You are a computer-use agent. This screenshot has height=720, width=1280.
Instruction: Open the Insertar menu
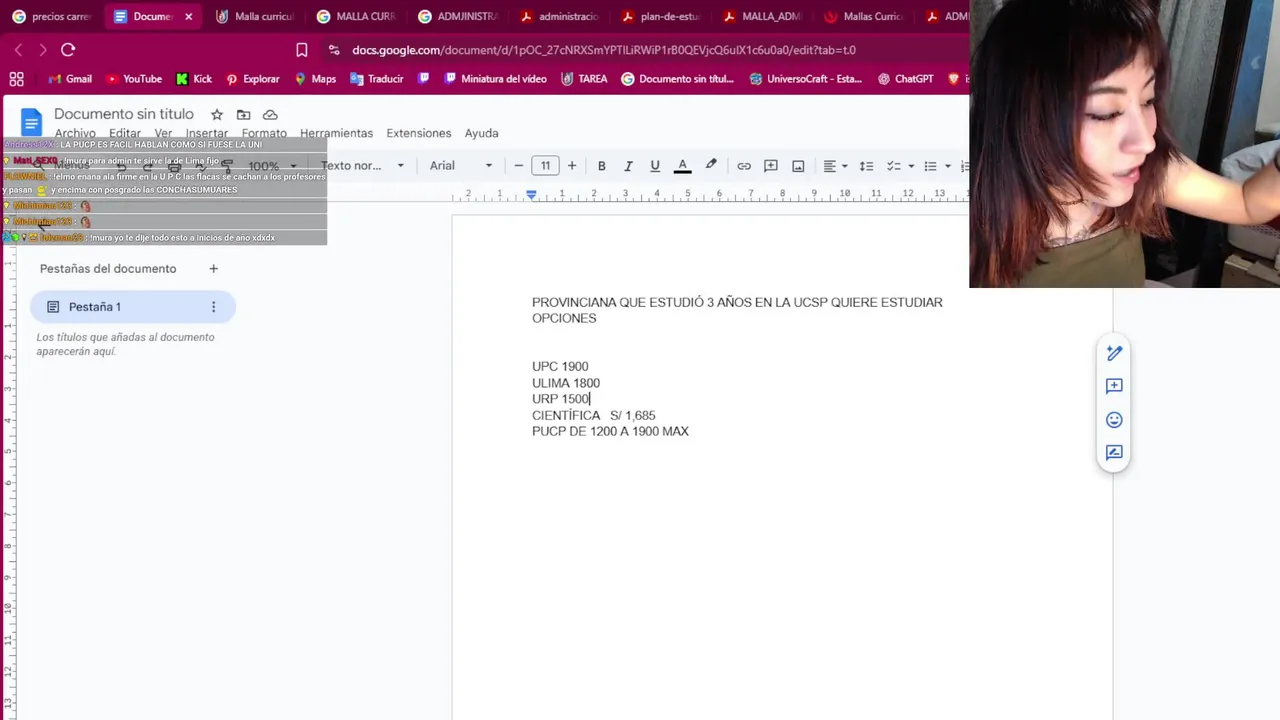point(207,133)
